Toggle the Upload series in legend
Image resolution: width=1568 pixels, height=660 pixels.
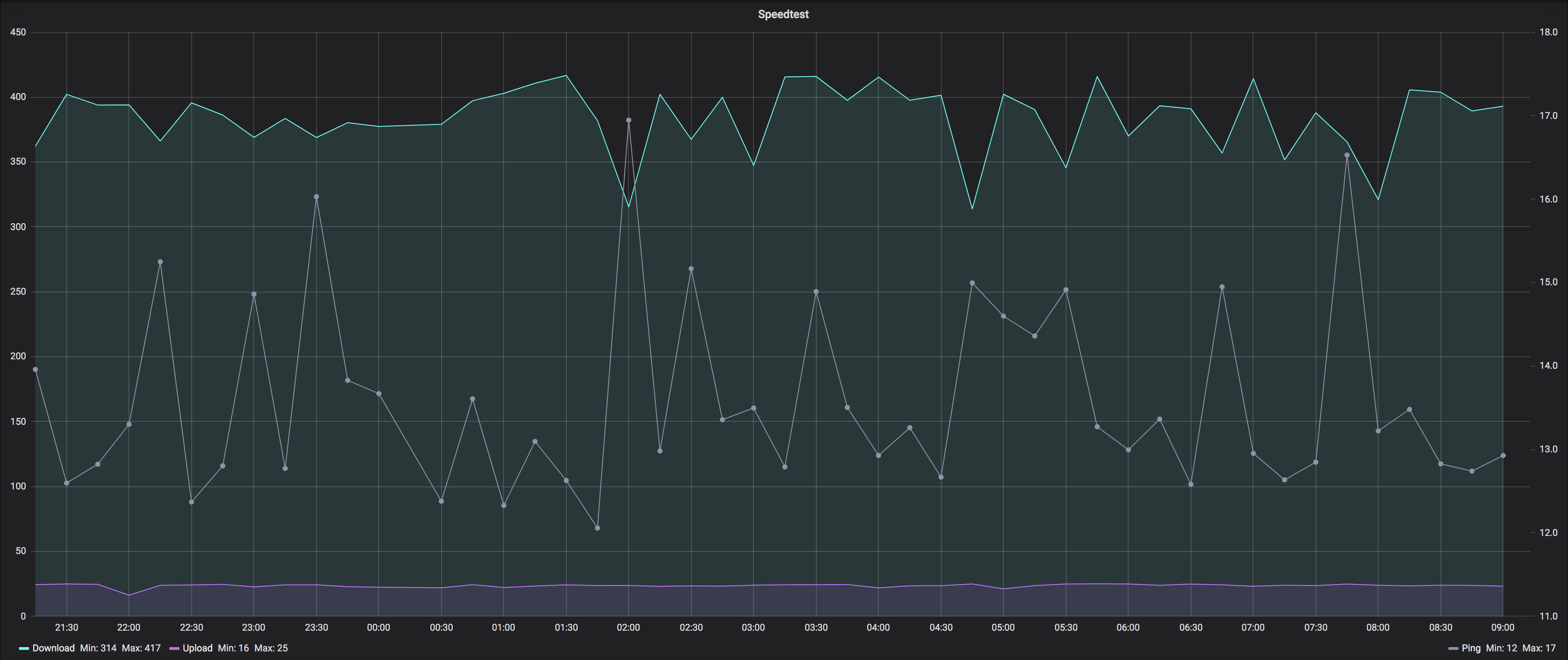coord(197,648)
